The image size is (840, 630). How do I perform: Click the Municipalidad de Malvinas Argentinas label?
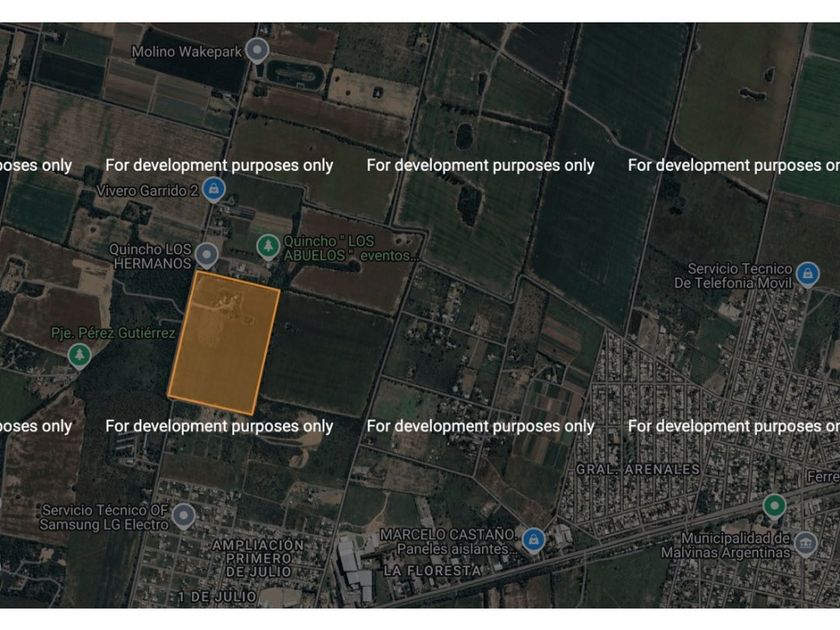[725, 545]
